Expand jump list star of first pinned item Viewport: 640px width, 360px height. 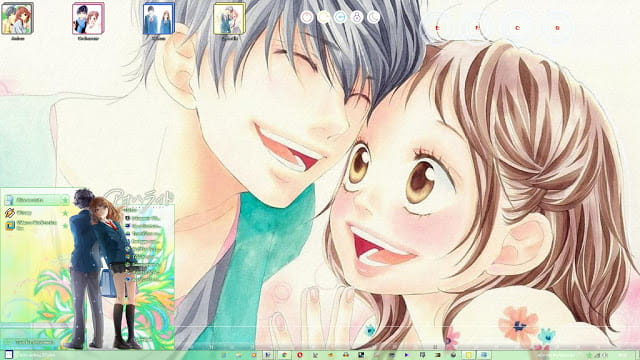pyautogui.click(x=65, y=200)
